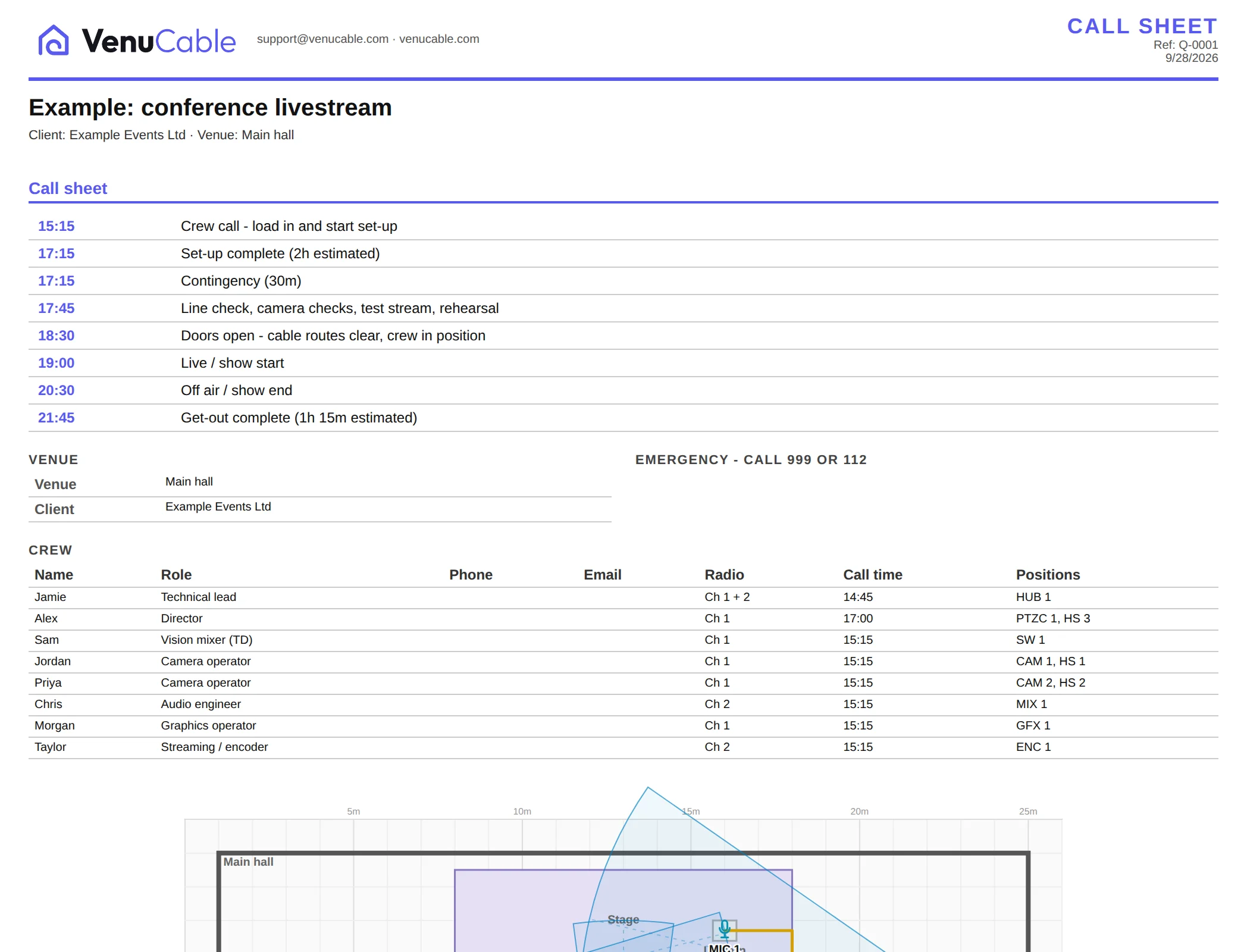The width and height of the screenshot is (1247, 952).
Task: Select the 20:30 schedule time
Action: (57, 390)
